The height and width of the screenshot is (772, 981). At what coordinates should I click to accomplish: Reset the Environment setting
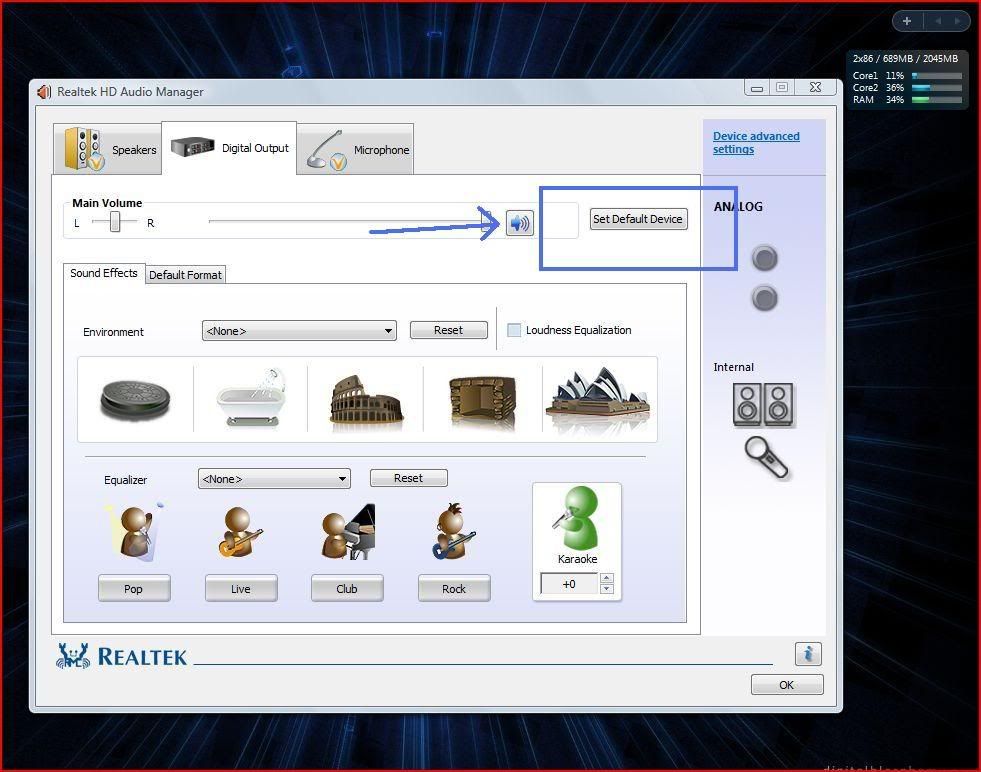point(449,330)
